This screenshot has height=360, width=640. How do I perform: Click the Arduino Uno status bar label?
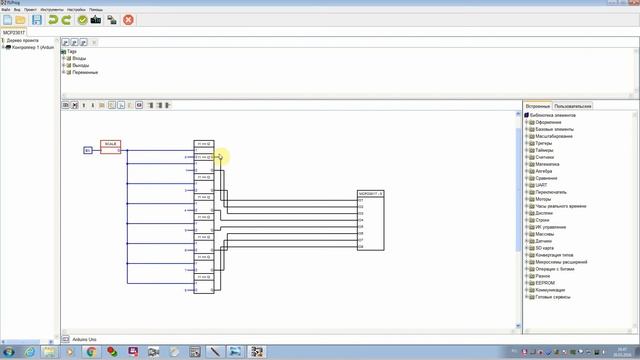pos(84,339)
